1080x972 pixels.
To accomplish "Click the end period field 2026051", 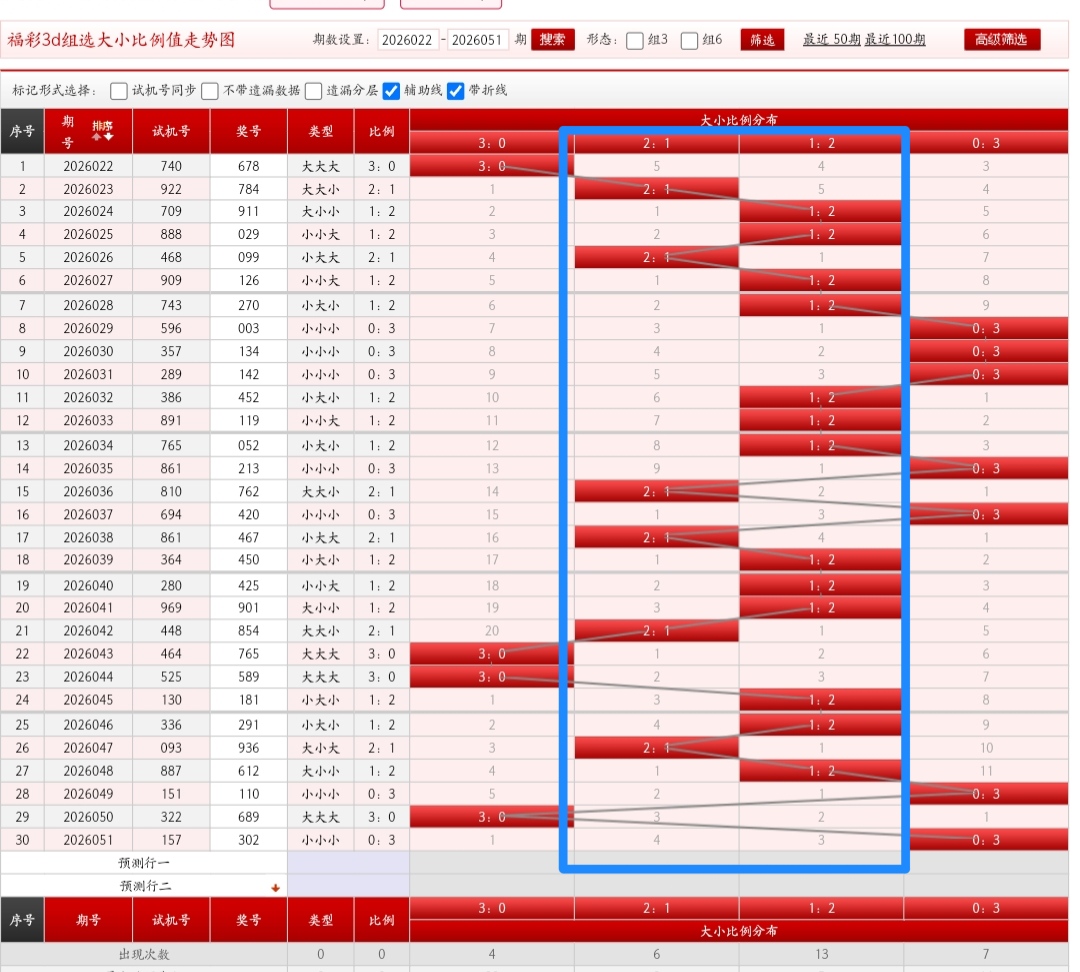I will point(477,41).
